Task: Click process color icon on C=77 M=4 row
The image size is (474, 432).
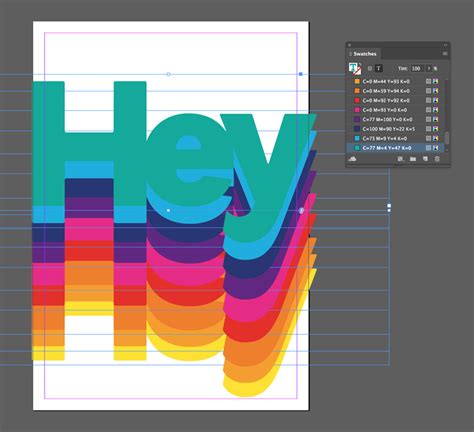Action: [429, 148]
